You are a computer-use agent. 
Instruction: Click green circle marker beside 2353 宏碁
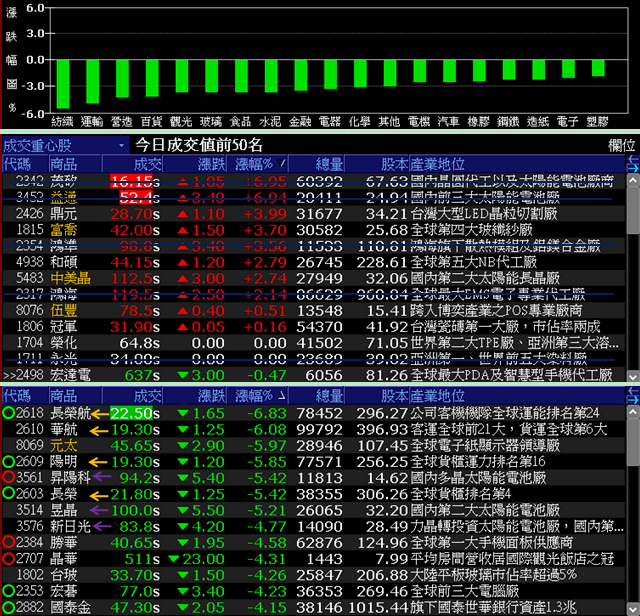click(9, 591)
